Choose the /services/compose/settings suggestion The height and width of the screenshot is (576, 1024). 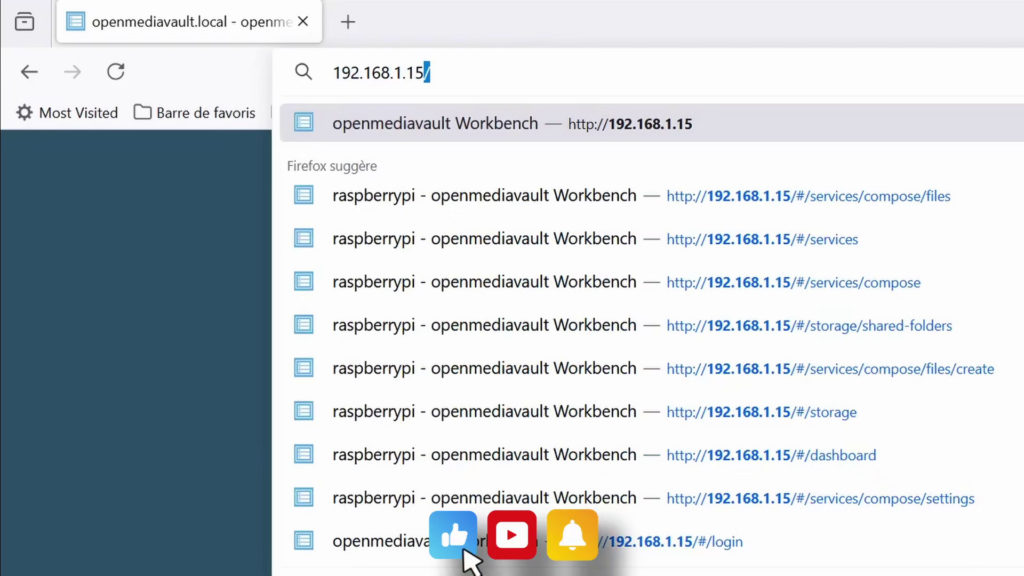tap(650, 498)
